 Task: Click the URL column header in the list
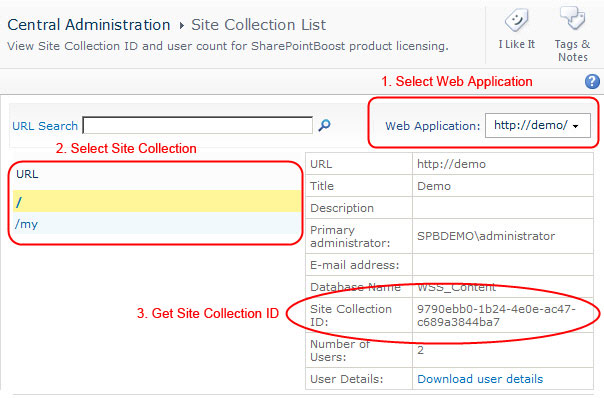click(x=27, y=174)
